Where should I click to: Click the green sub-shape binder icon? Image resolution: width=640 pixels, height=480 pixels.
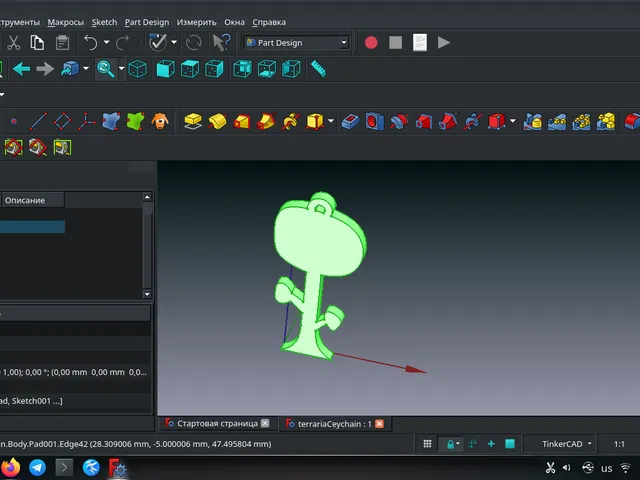pos(136,121)
